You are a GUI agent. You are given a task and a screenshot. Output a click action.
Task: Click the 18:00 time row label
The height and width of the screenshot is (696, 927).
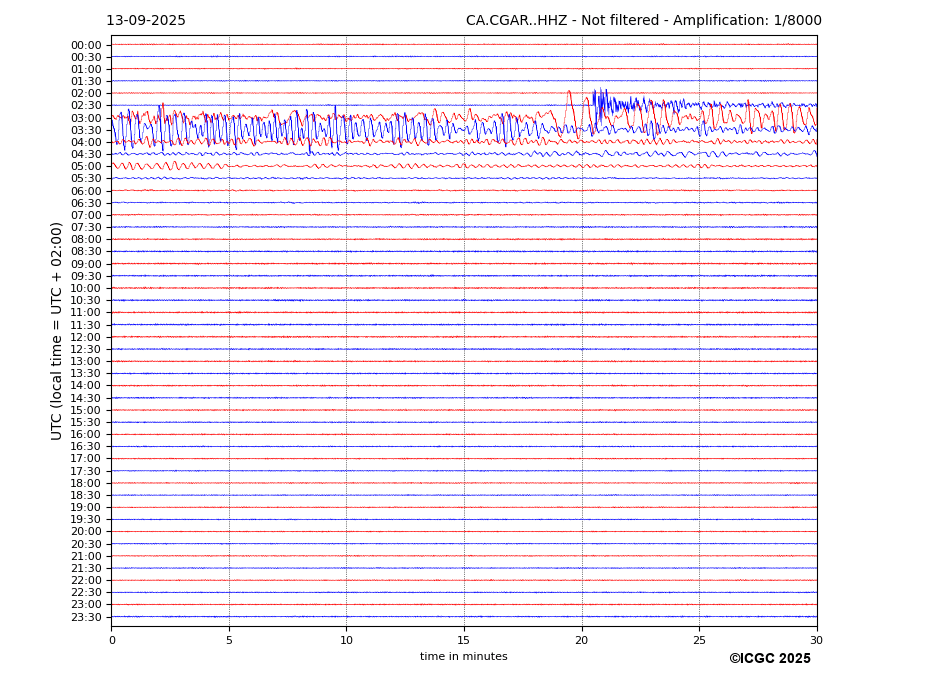[86, 484]
